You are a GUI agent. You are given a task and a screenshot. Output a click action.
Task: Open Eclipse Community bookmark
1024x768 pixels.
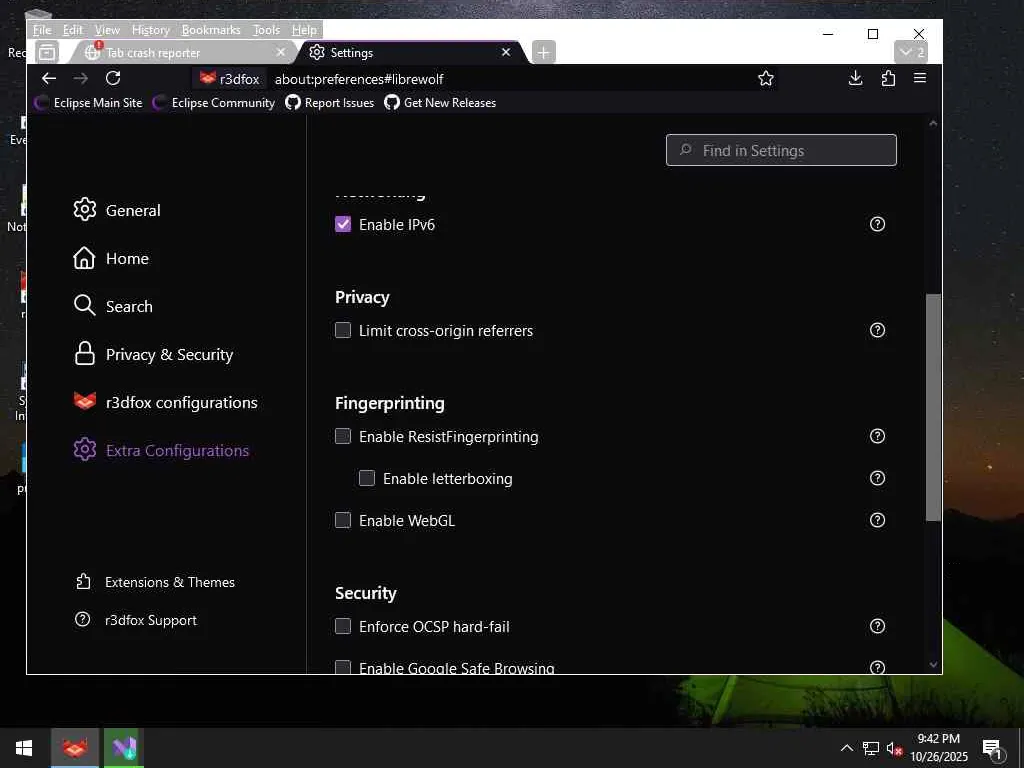pos(214,103)
